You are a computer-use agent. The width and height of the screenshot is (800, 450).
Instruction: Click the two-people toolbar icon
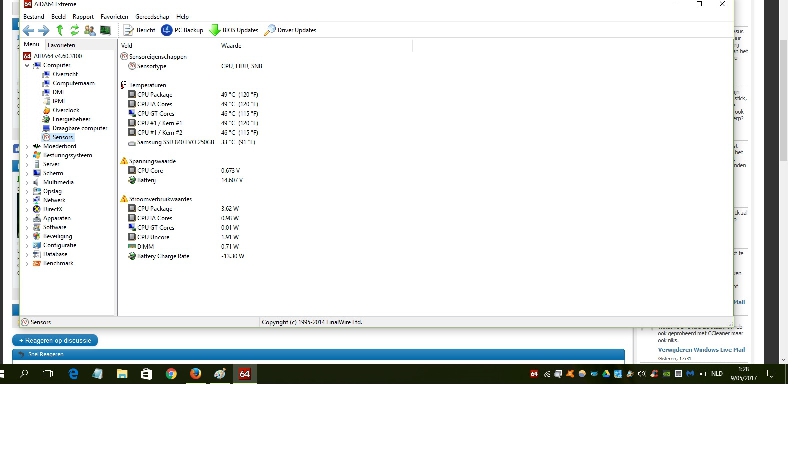(90, 30)
